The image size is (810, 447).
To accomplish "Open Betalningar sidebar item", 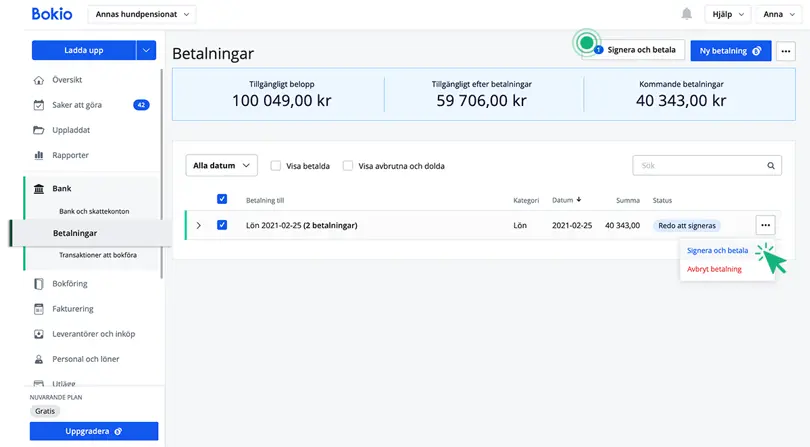I will pyautogui.click(x=75, y=233).
